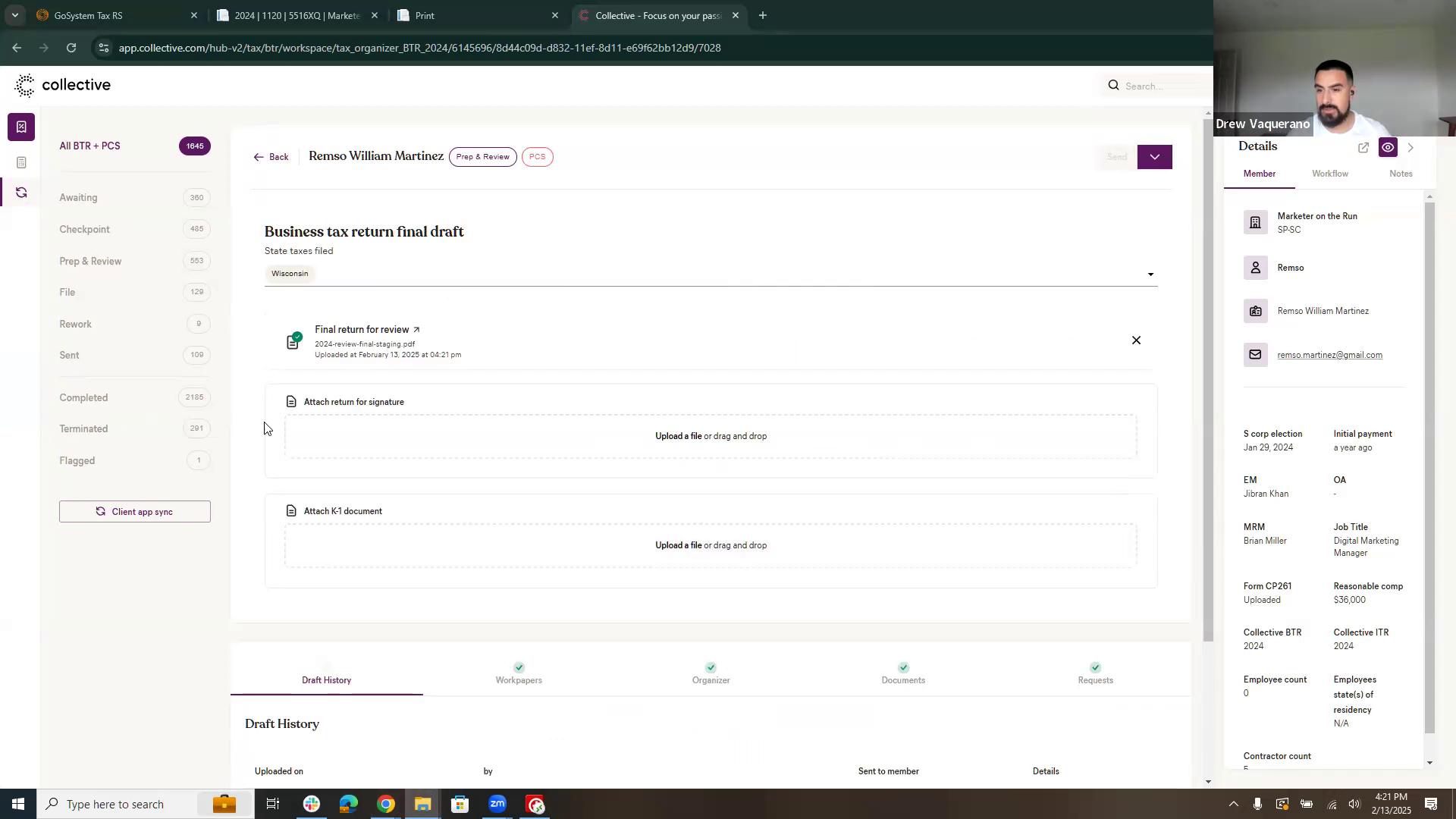
Task: Collapse Details panel with right chevron
Action: coord(1410,148)
